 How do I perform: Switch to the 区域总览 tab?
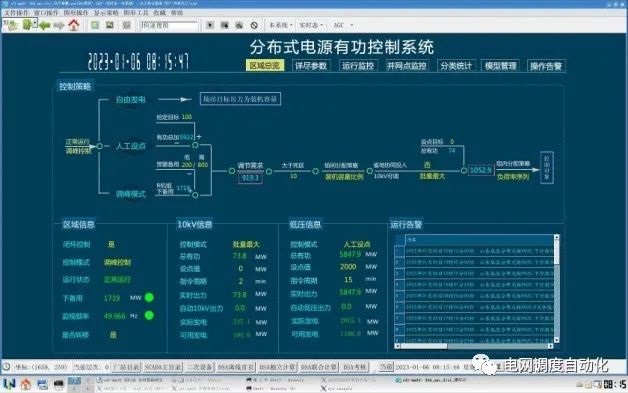[265, 65]
